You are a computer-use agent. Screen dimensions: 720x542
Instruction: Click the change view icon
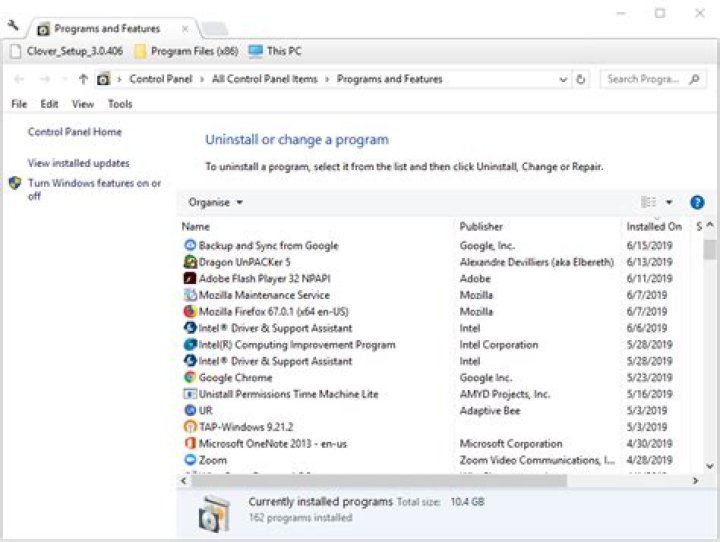pos(648,202)
